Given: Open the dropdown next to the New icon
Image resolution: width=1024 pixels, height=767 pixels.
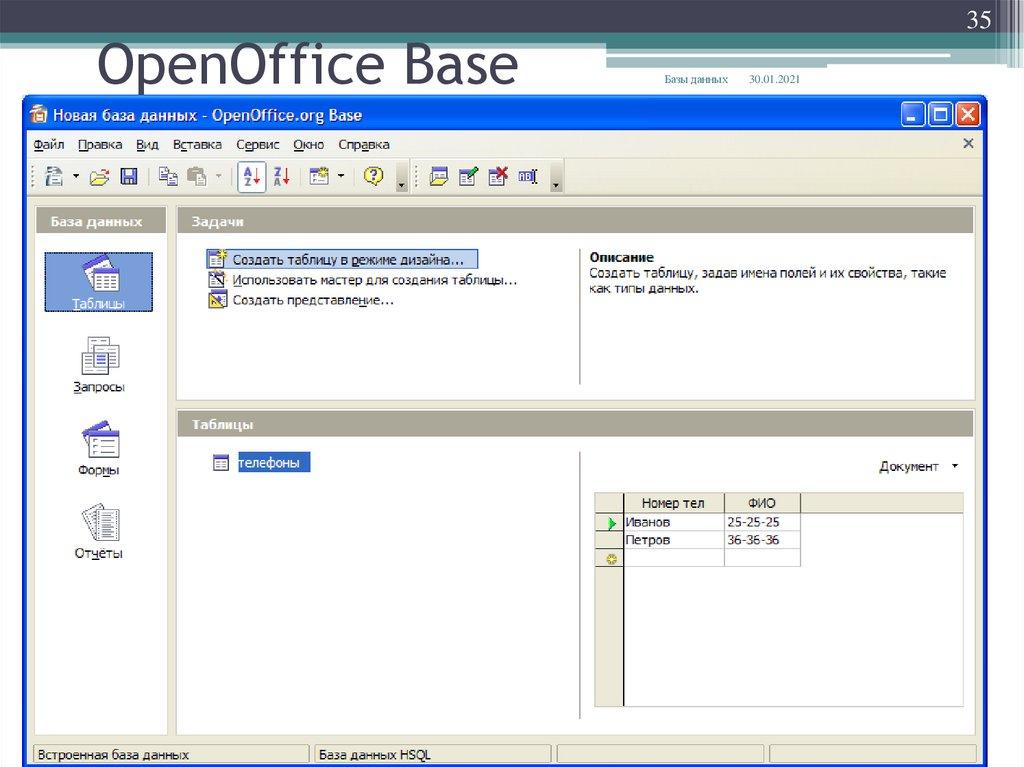Looking at the screenshot, I should click(77, 175).
